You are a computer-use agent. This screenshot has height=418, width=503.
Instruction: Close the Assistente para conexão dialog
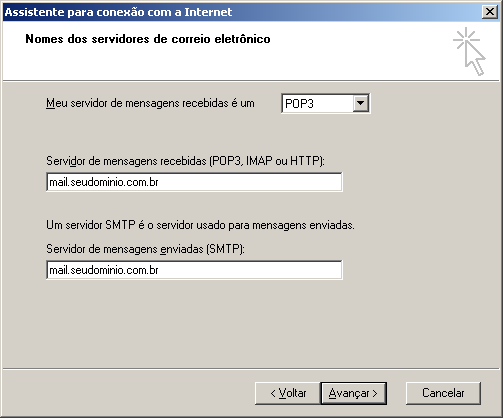click(x=490, y=12)
